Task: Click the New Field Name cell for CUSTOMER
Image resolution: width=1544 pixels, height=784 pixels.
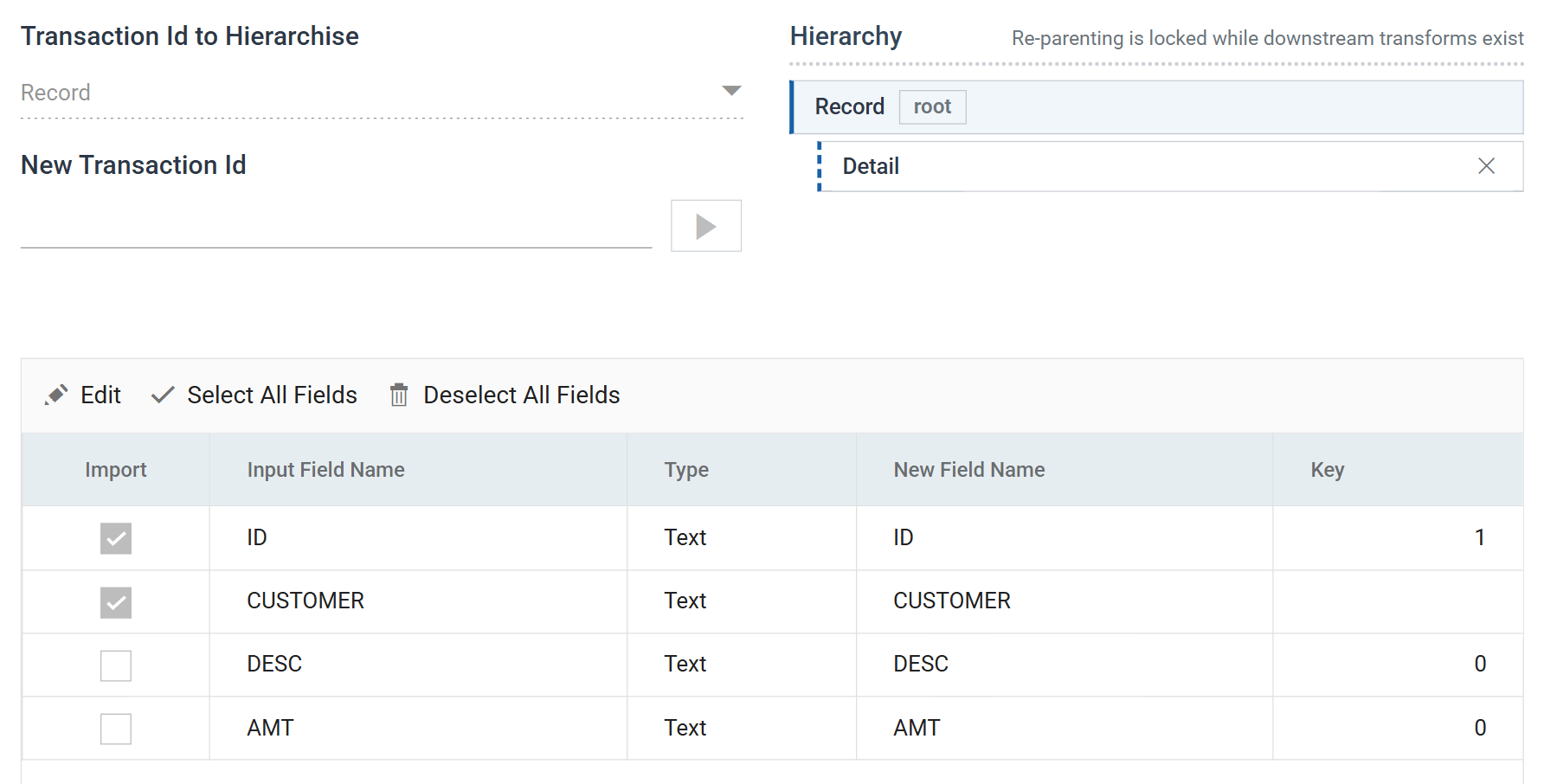Action: pyautogui.click(x=1065, y=601)
